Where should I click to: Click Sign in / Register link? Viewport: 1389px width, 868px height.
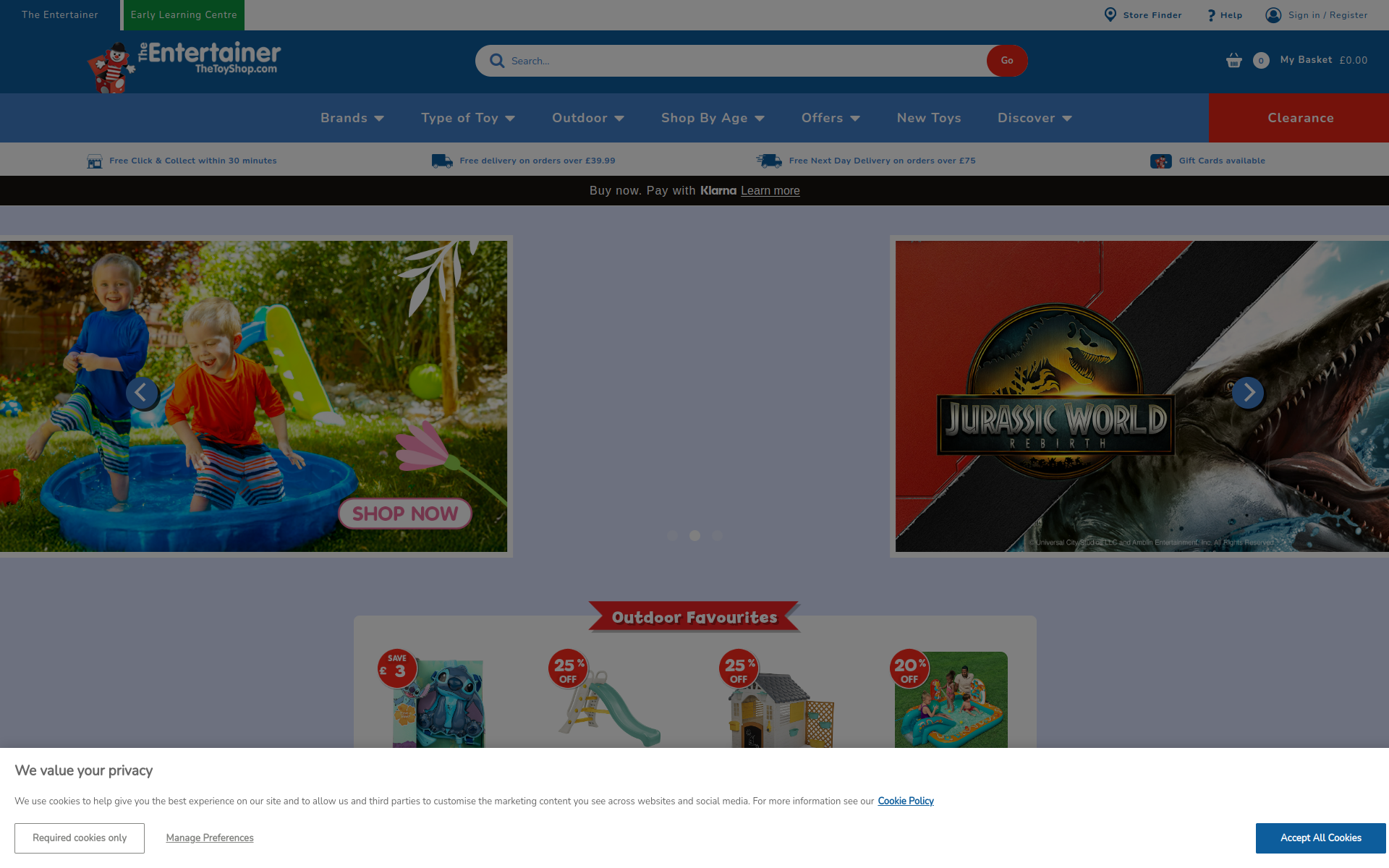[1328, 15]
